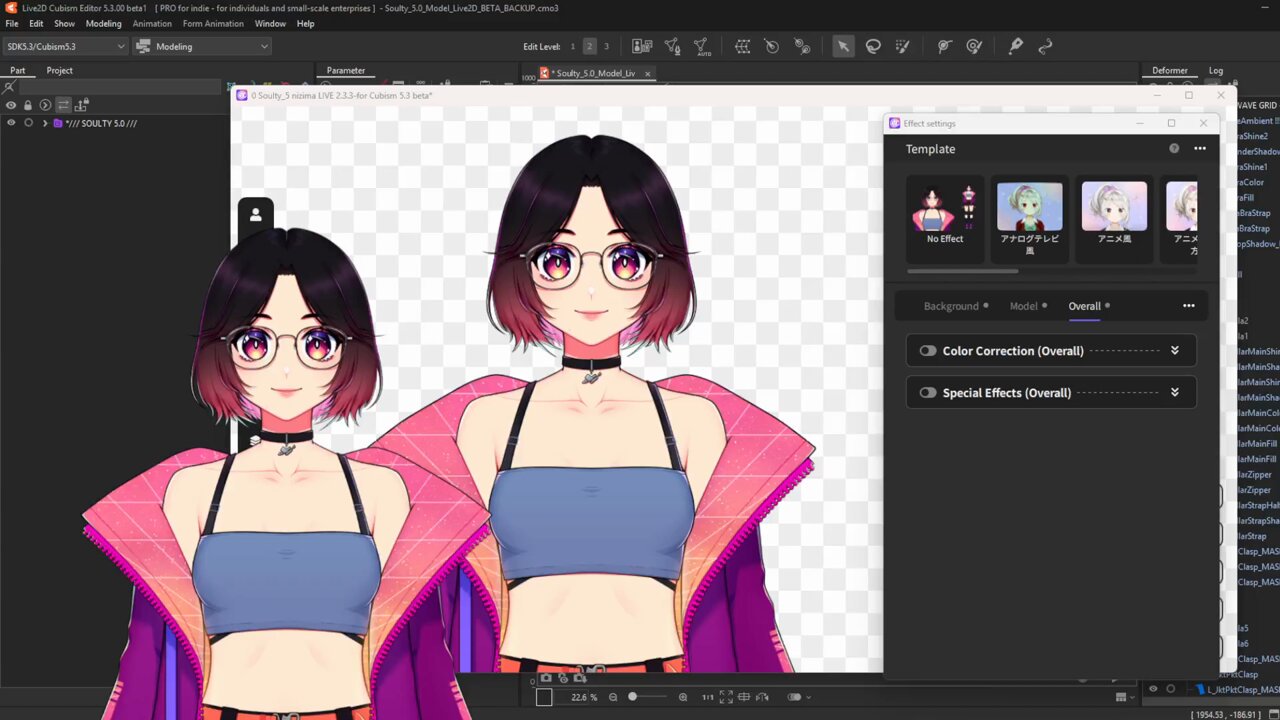Click background color swatch in canvas bar
Image resolution: width=1280 pixels, height=720 pixels.
pyautogui.click(x=544, y=697)
